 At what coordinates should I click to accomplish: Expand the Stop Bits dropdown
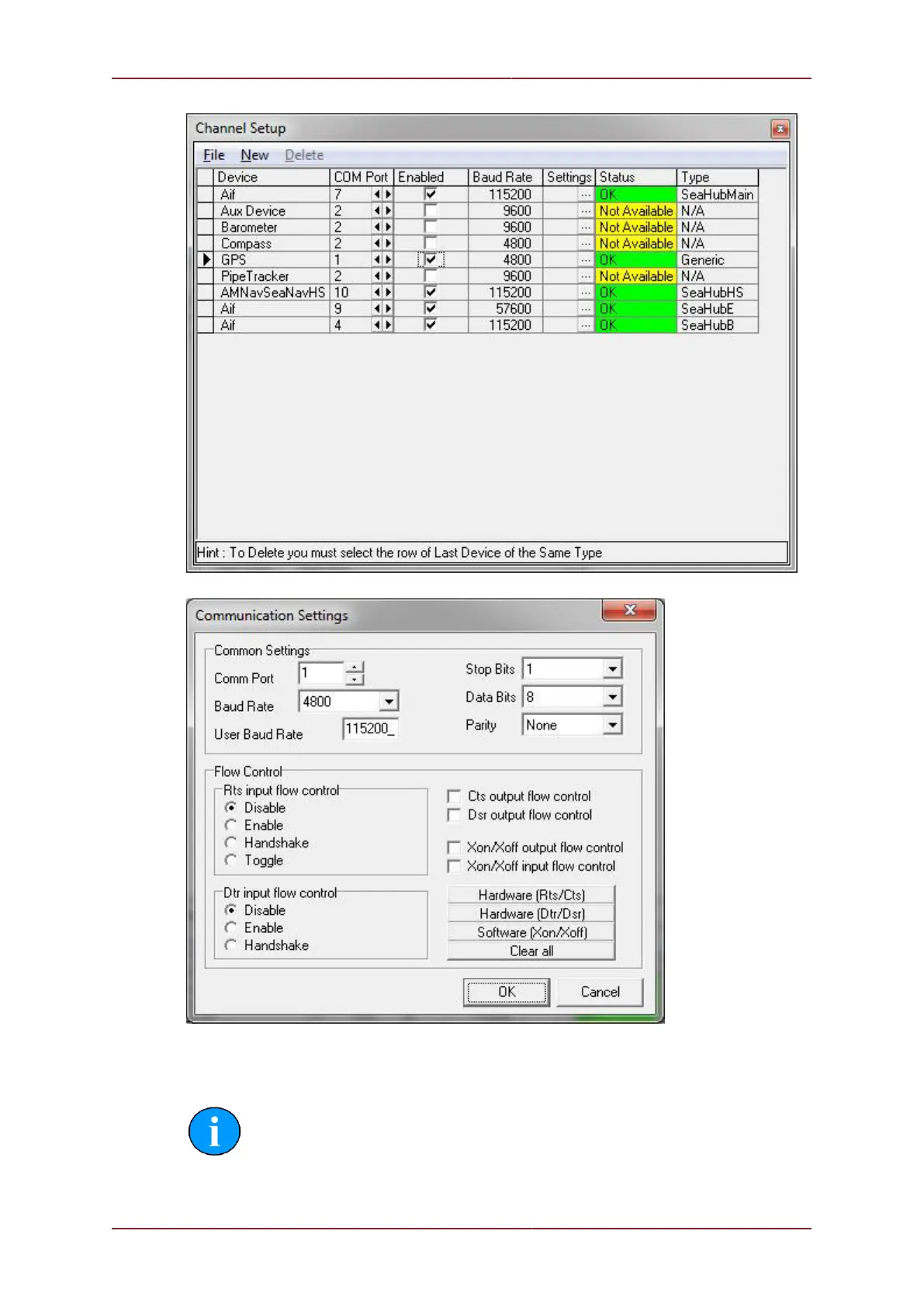(x=613, y=669)
